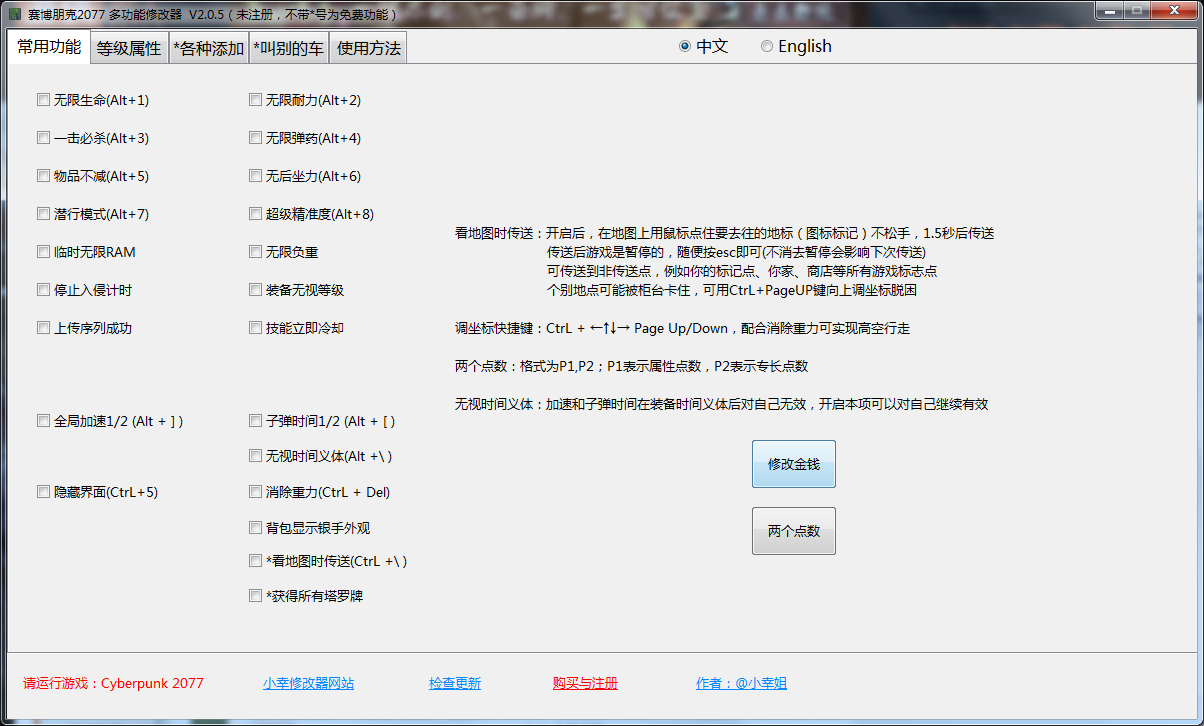
Task: Click the trainer icon in the title bar
Action: point(14,13)
